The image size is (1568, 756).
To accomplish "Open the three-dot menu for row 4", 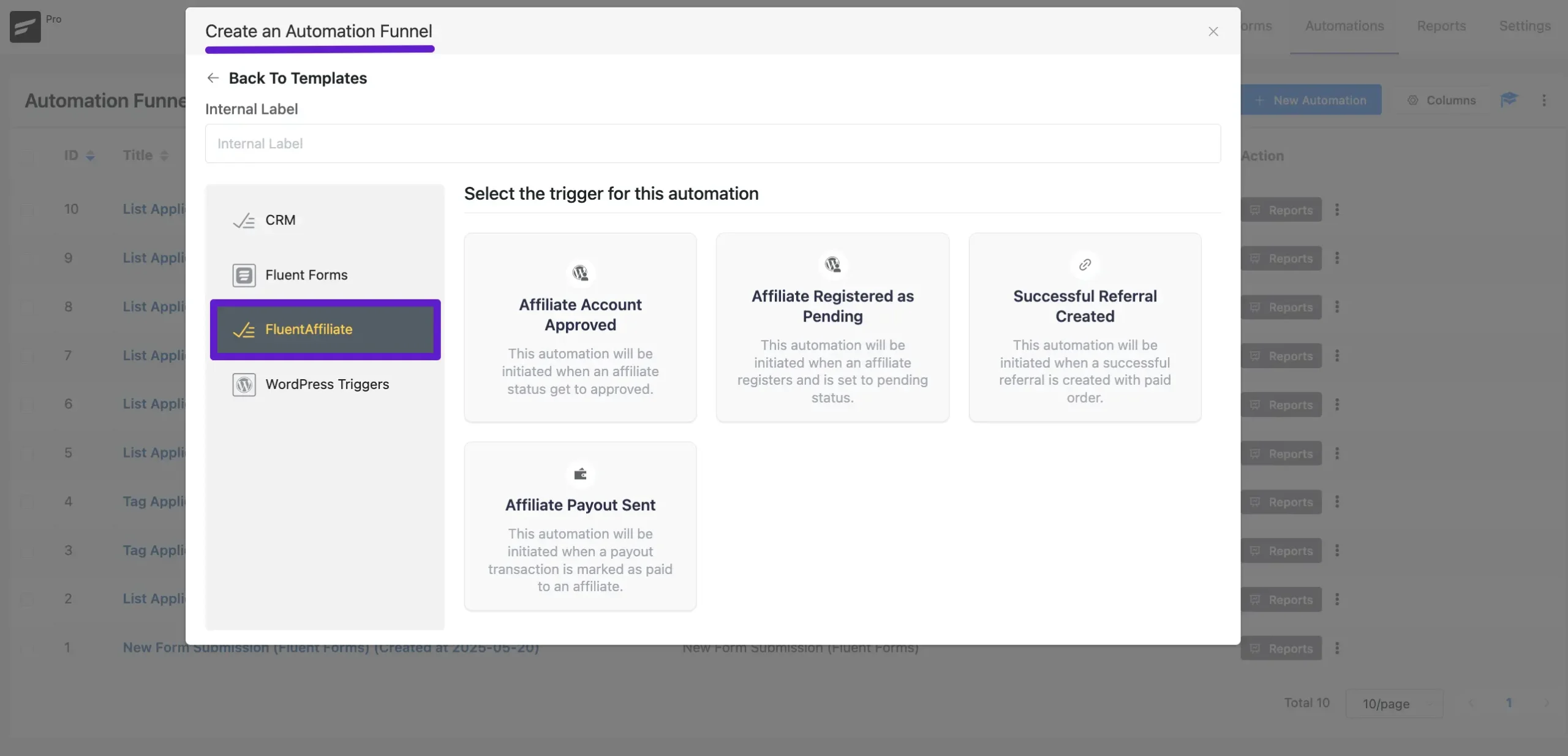I will (1337, 502).
